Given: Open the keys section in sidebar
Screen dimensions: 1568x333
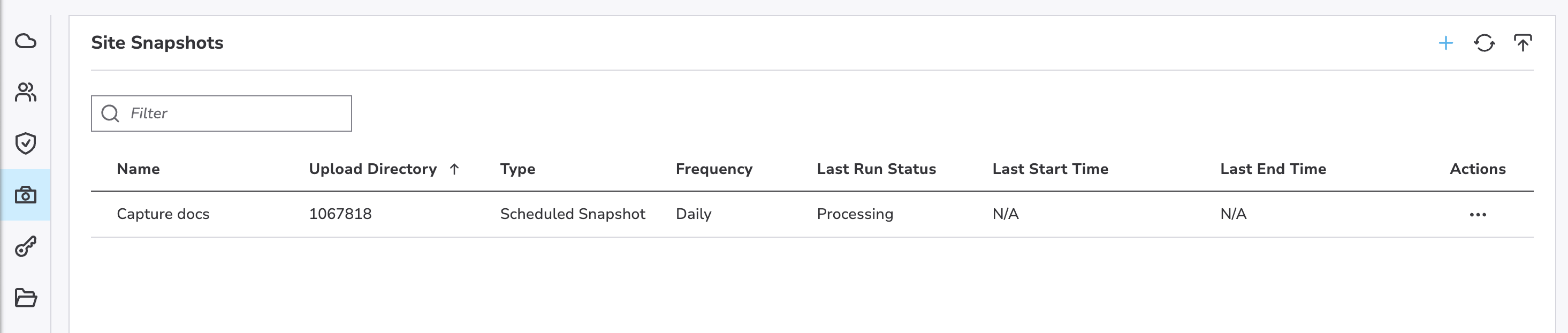Looking at the screenshot, I should (x=26, y=247).
